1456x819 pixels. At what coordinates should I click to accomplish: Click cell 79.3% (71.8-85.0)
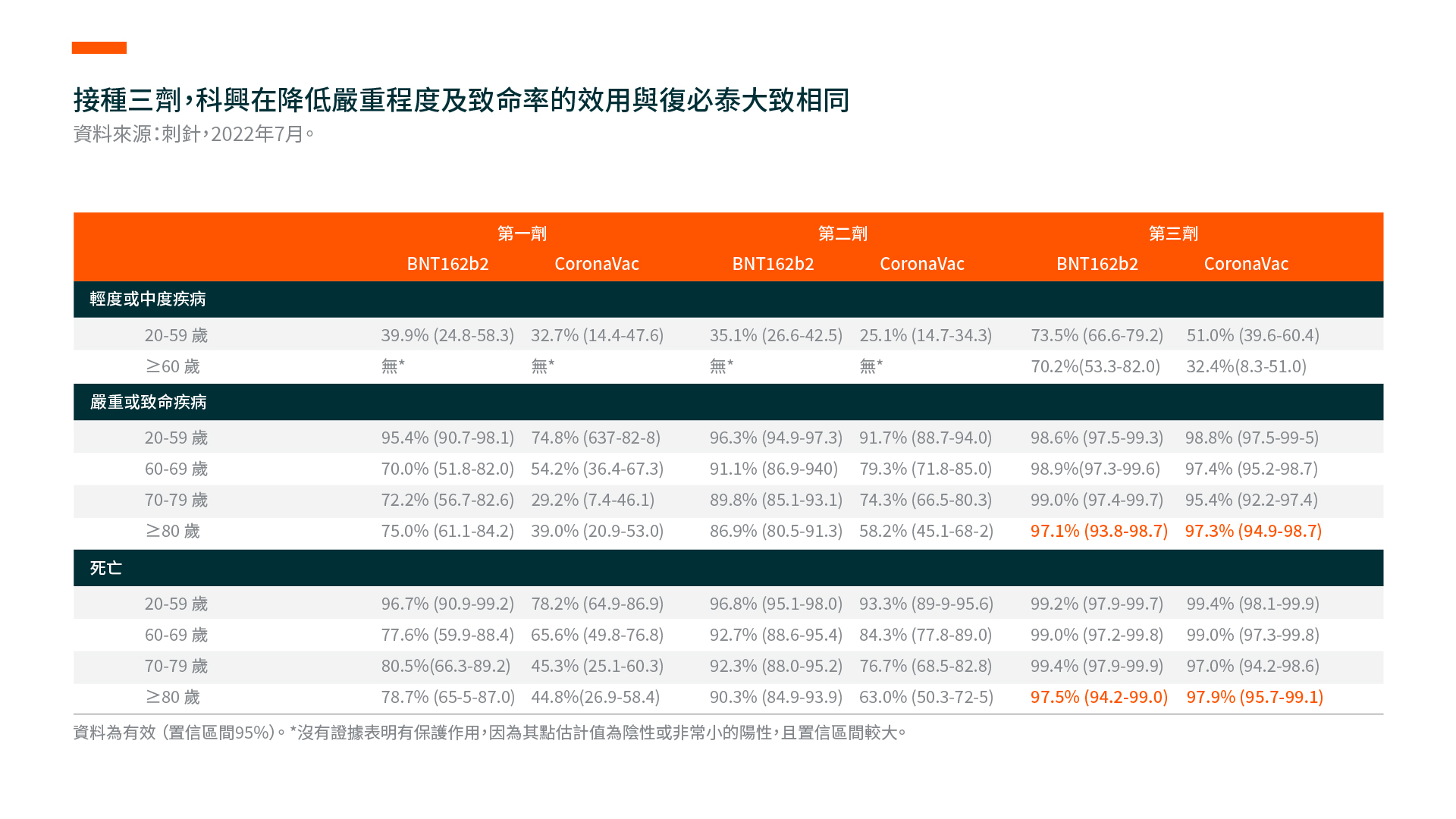(x=925, y=469)
